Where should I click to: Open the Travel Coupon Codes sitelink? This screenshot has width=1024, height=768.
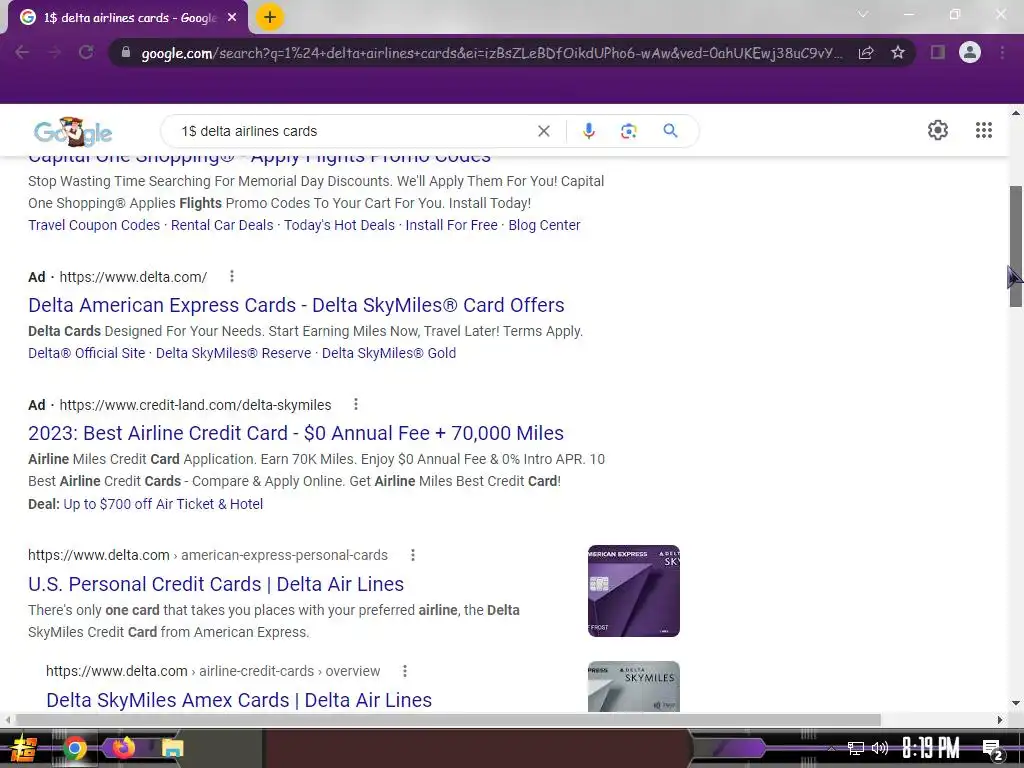point(94,225)
